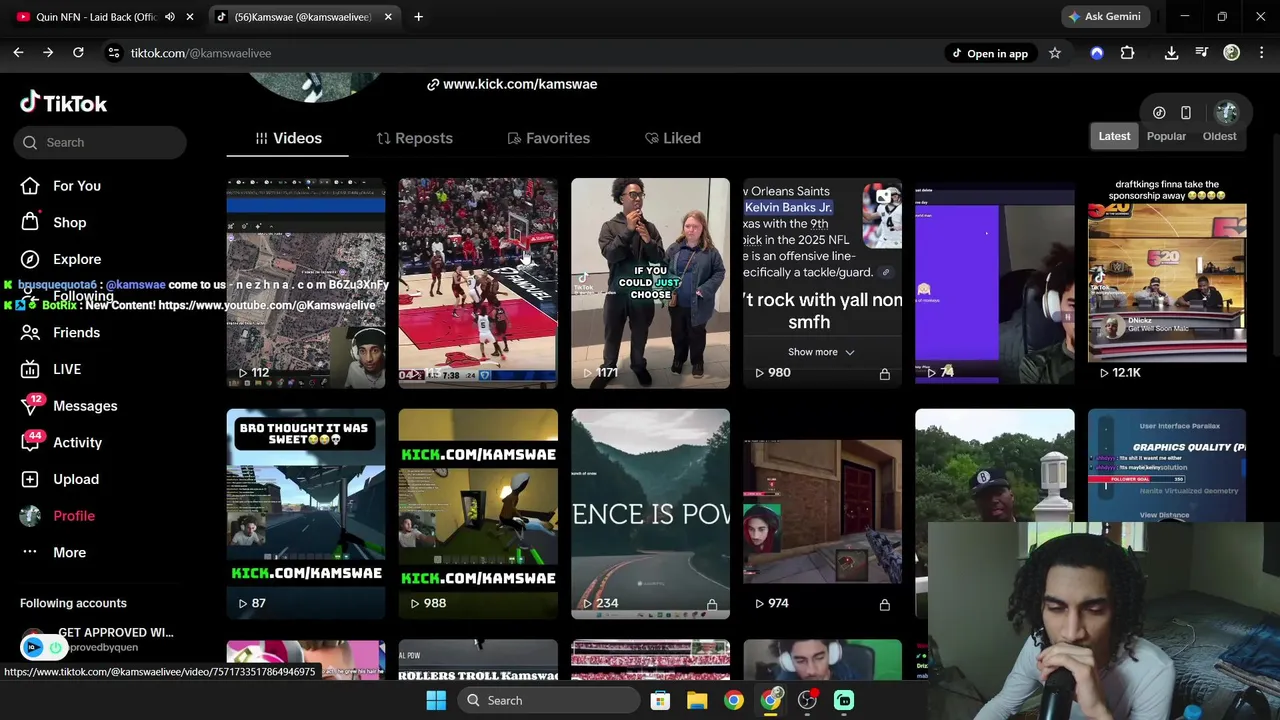Open the BRO THOUGHT IT WAS SWEET video

(305, 514)
